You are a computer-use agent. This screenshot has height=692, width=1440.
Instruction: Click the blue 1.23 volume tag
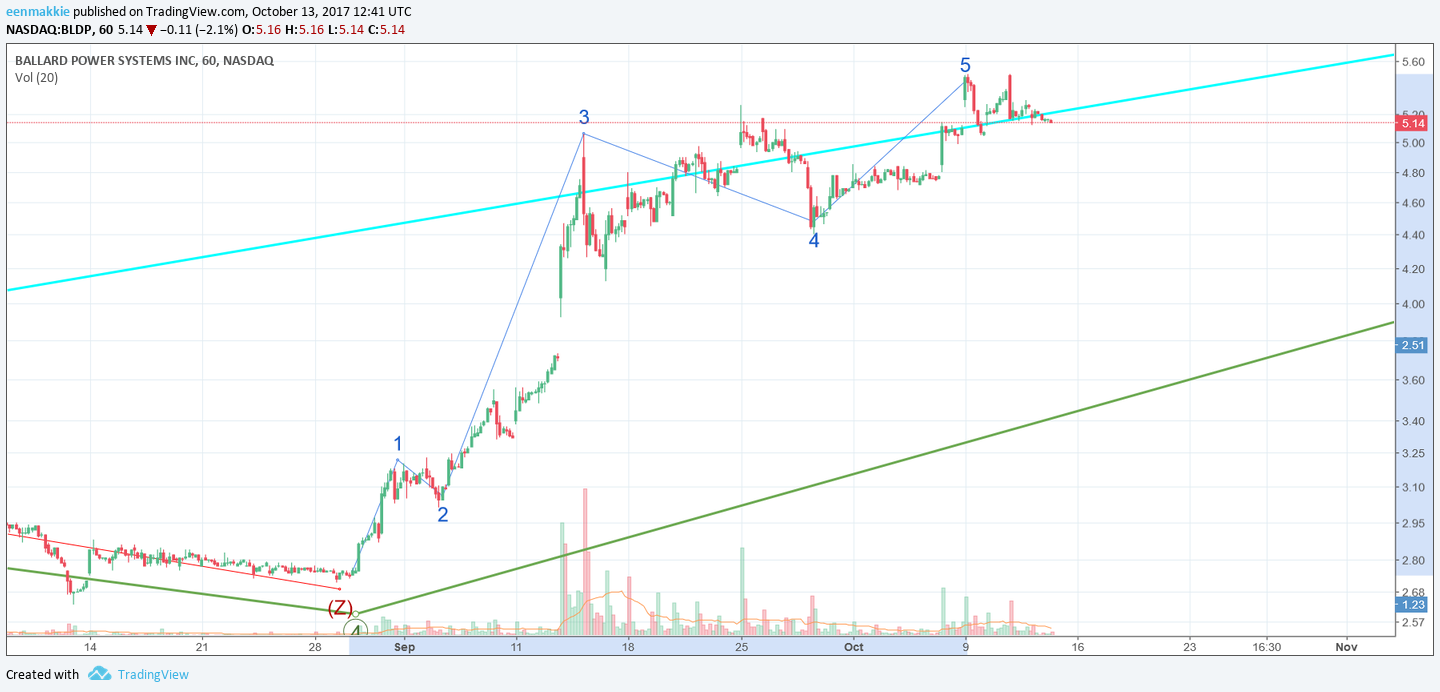1412,605
